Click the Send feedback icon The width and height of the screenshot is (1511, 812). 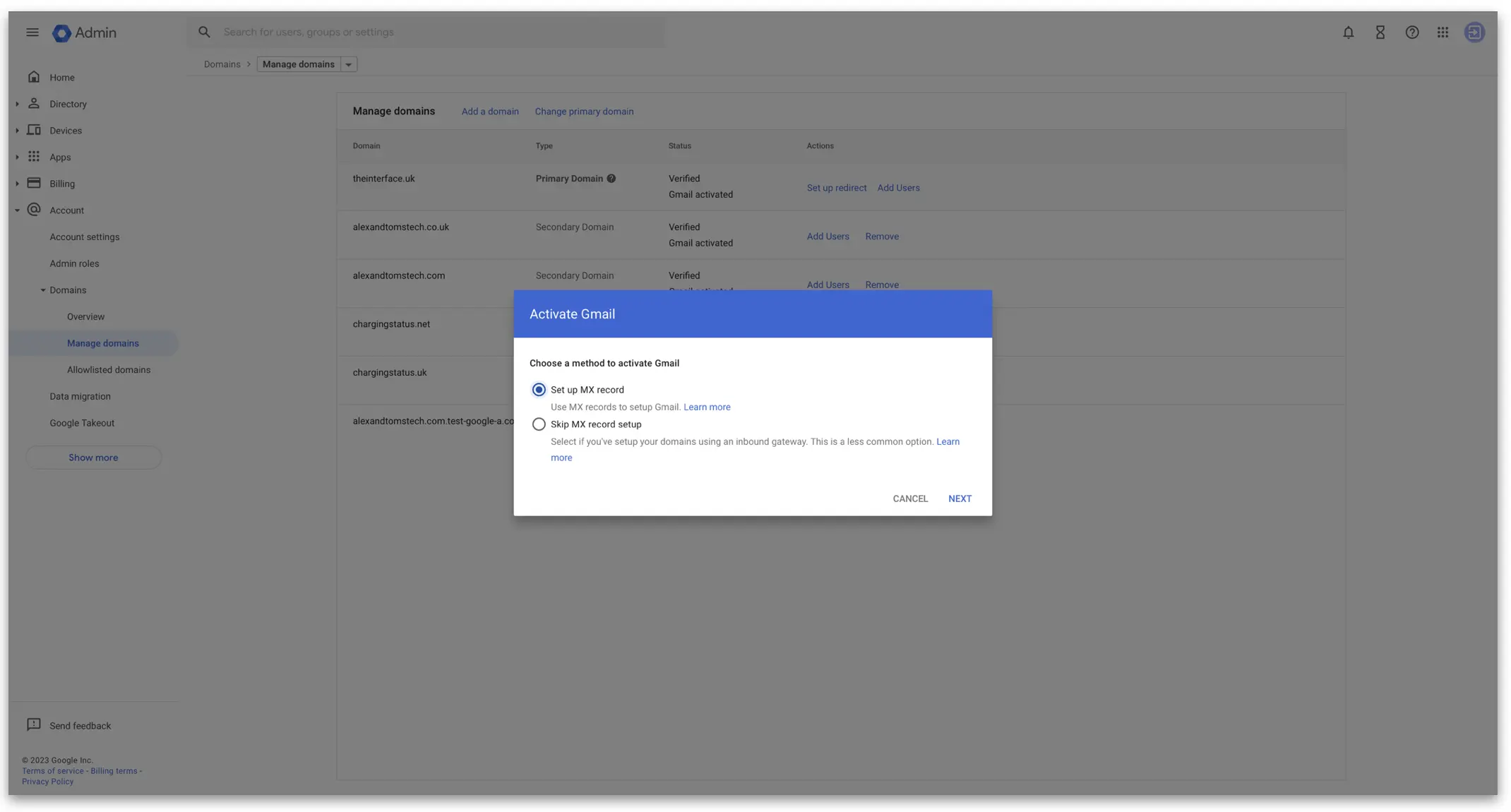coord(33,725)
